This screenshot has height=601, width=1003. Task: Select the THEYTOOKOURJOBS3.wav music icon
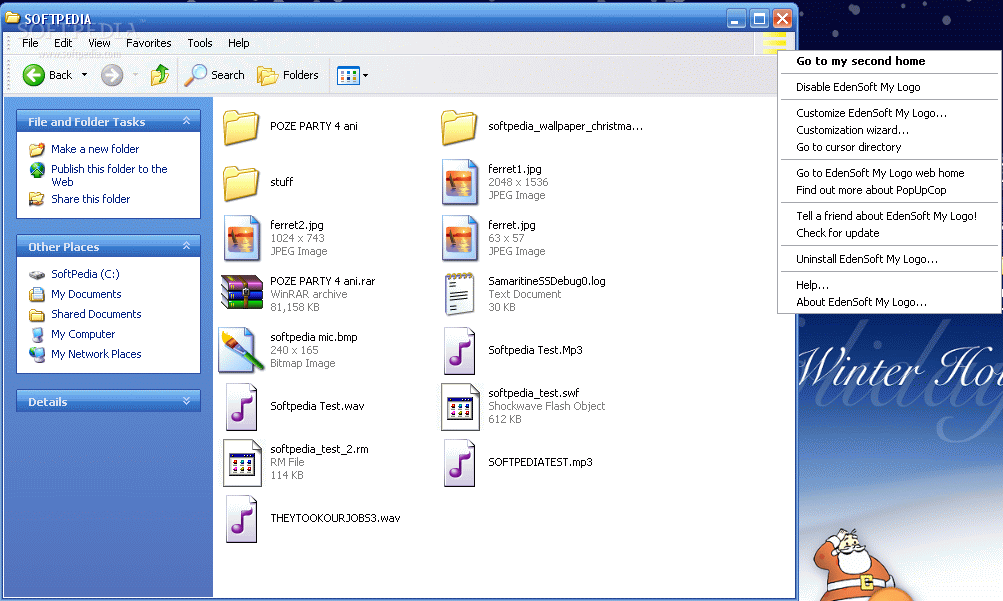[x=241, y=519]
